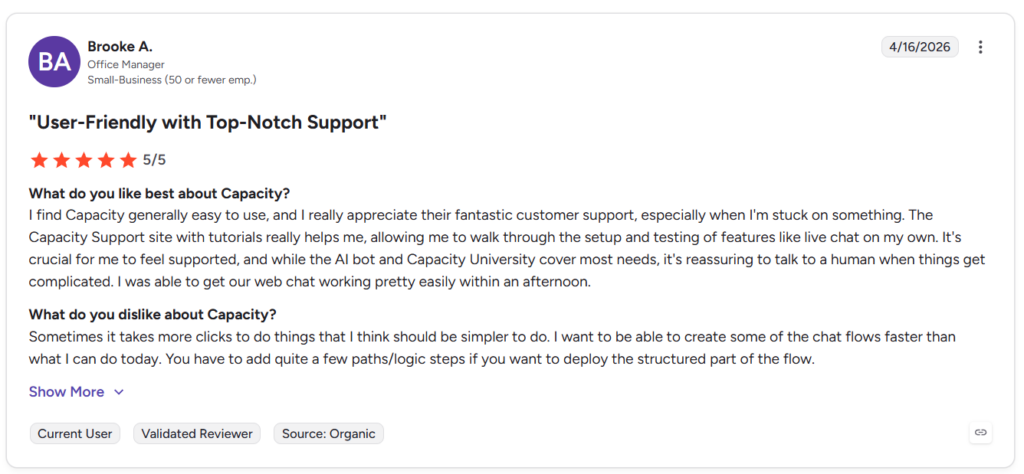The image size is (1024, 474).
Task: Click Small-Business (50 or fewer emp.) label
Action: point(172,80)
